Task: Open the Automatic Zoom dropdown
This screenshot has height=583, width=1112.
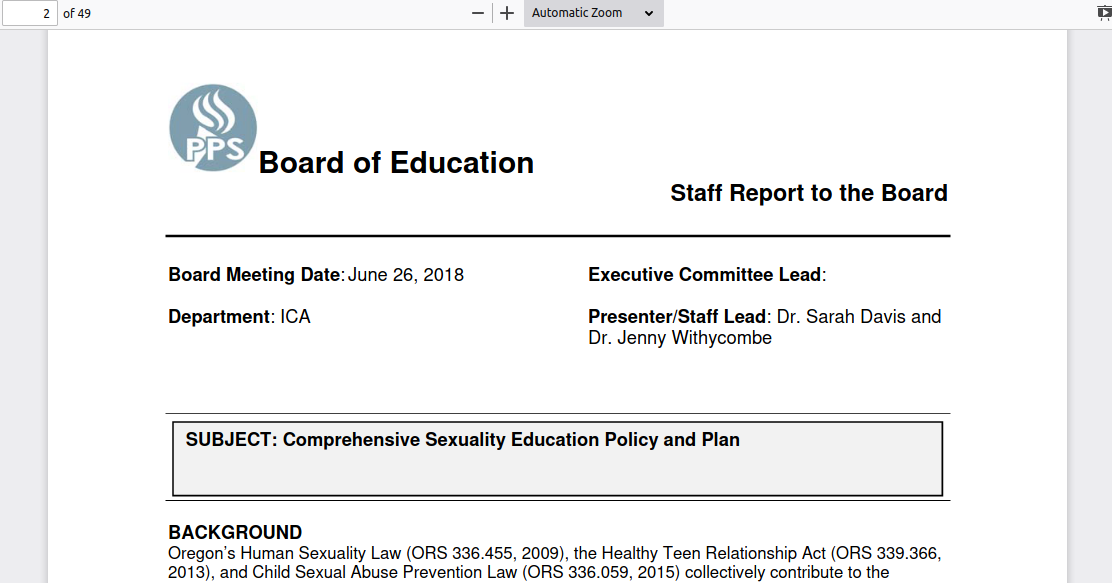Action: click(594, 13)
